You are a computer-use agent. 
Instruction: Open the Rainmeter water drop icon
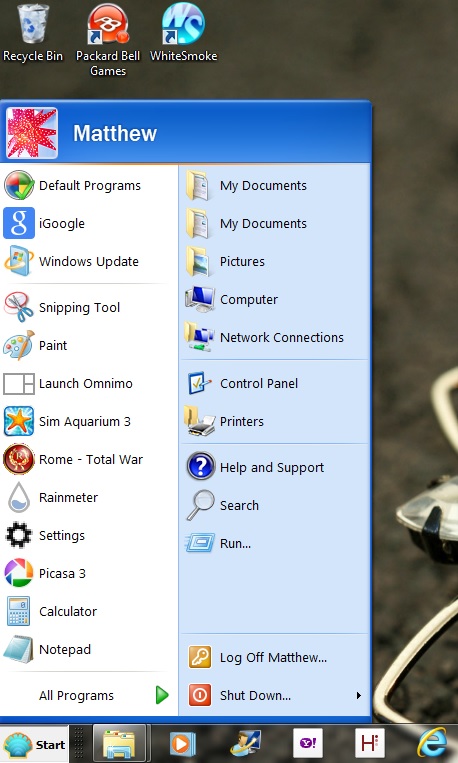(x=18, y=497)
